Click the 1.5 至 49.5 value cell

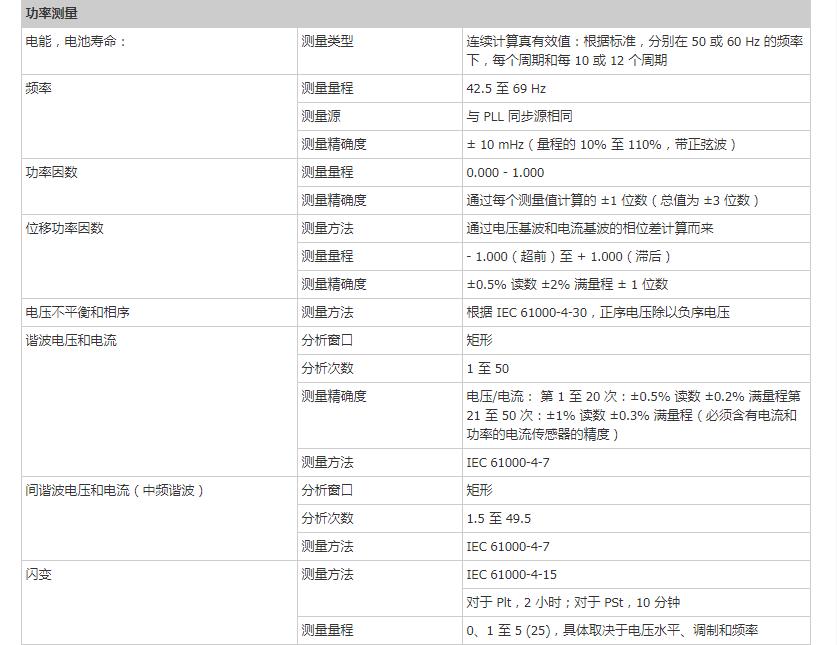(x=498, y=518)
